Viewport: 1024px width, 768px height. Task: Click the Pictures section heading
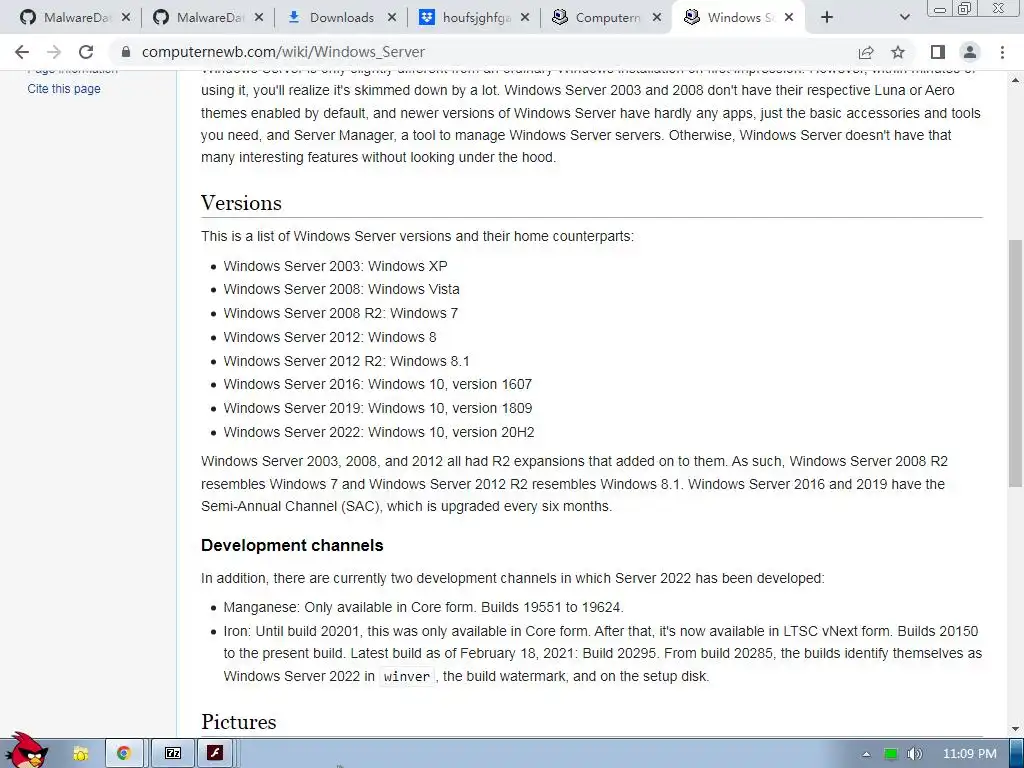pyautogui.click(x=238, y=722)
